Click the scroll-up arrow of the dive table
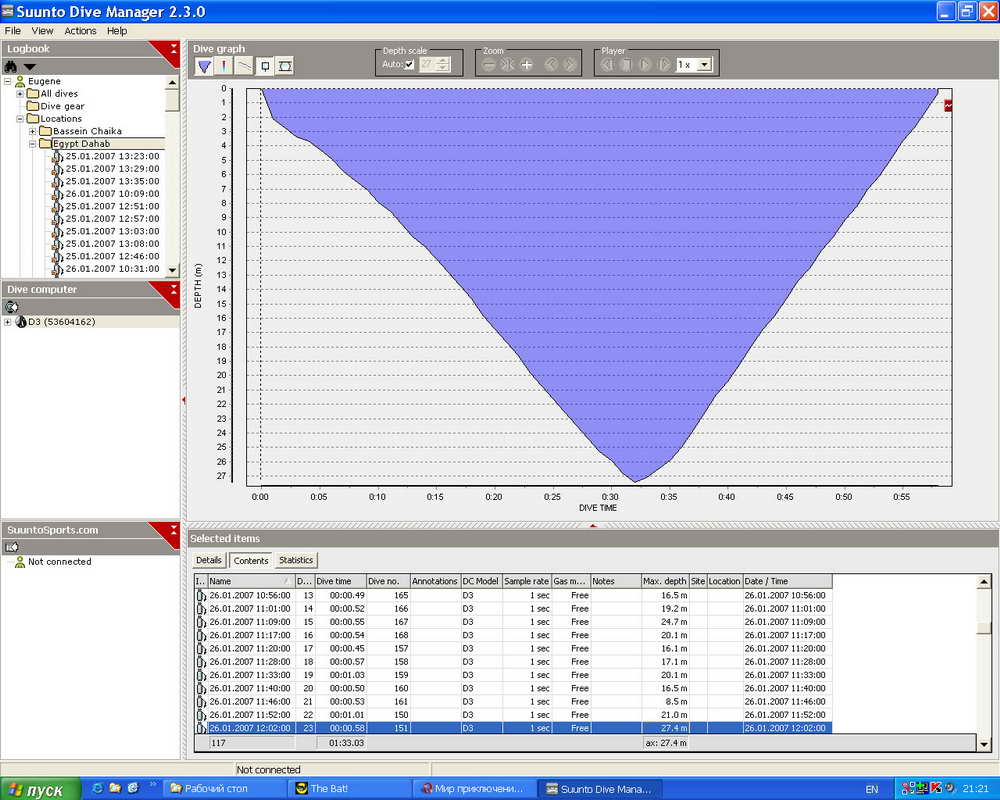Viewport: 1000px width, 800px height. pos(984,581)
